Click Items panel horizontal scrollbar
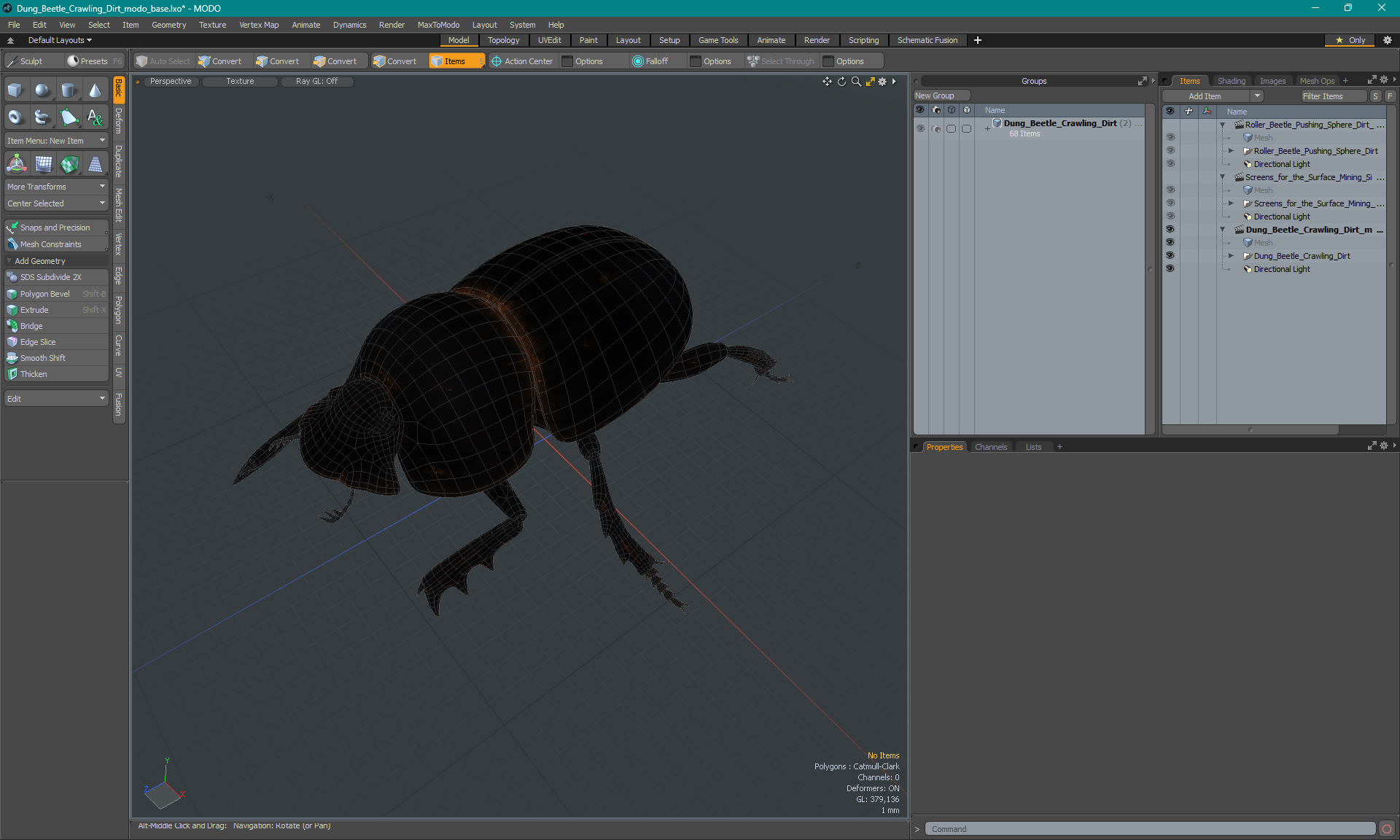Viewport: 1400px width, 840px height. [1251, 429]
